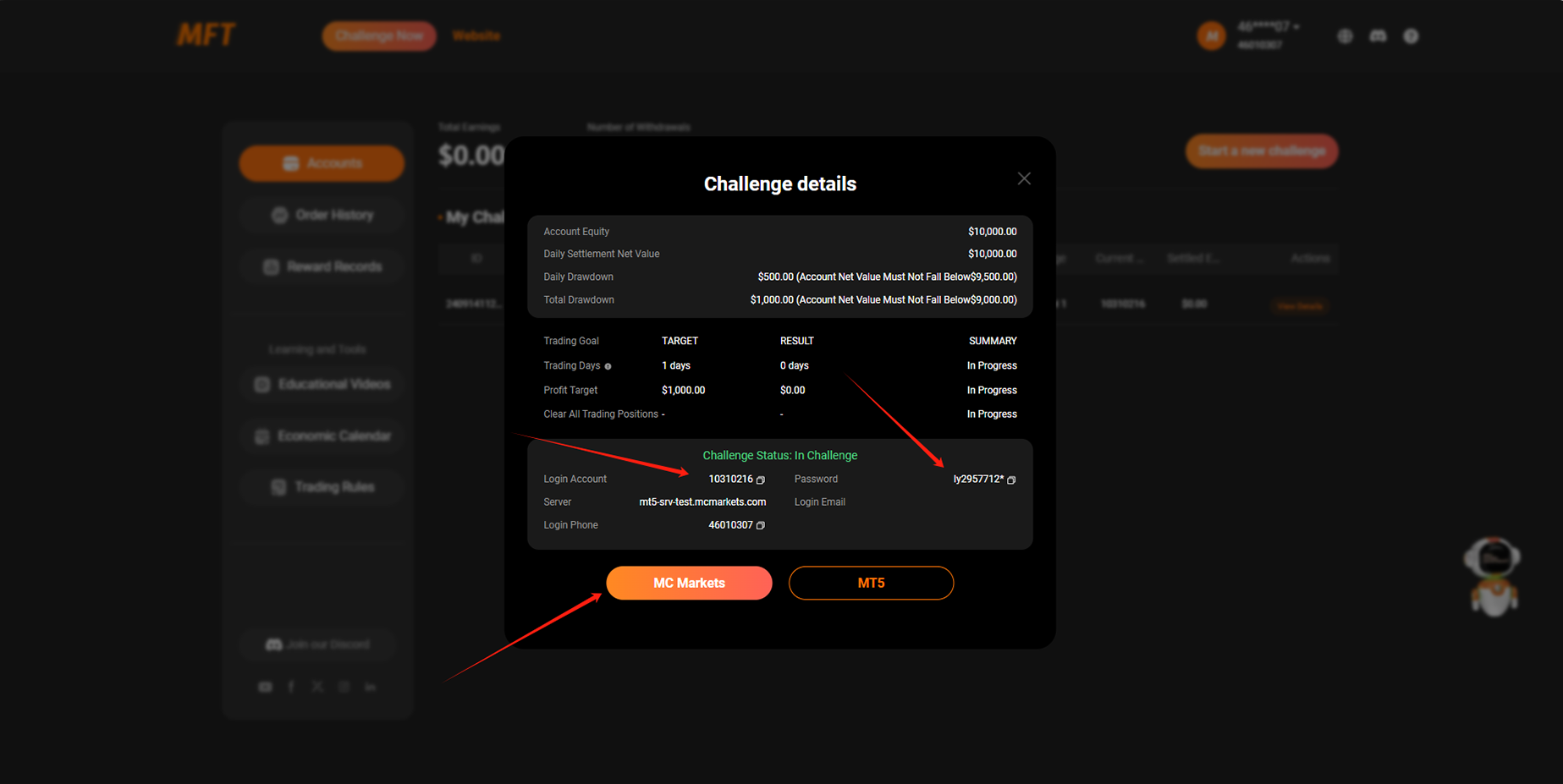This screenshot has width=1563, height=784.
Task: Click the MC Markets button
Action: click(689, 583)
